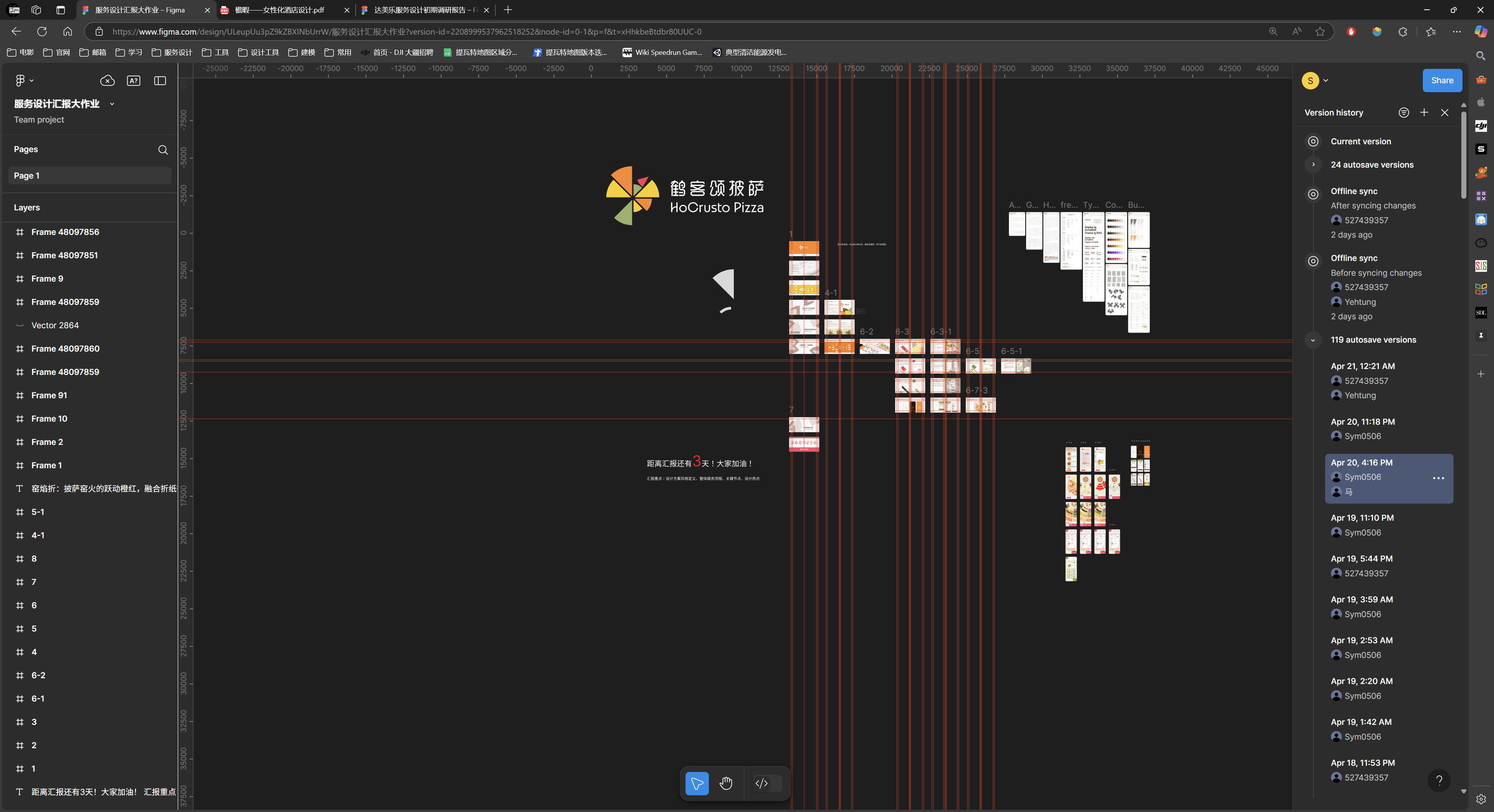
Task: Open the Wiki Speedrun Game bookmark
Action: (662, 52)
